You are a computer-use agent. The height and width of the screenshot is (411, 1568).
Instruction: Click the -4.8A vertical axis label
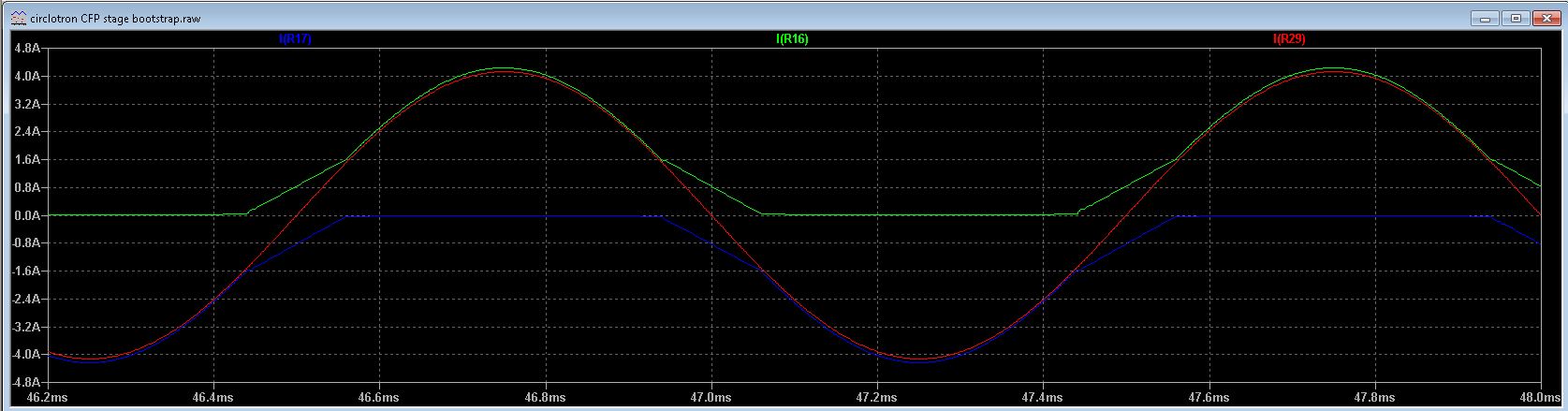[26, 383]
